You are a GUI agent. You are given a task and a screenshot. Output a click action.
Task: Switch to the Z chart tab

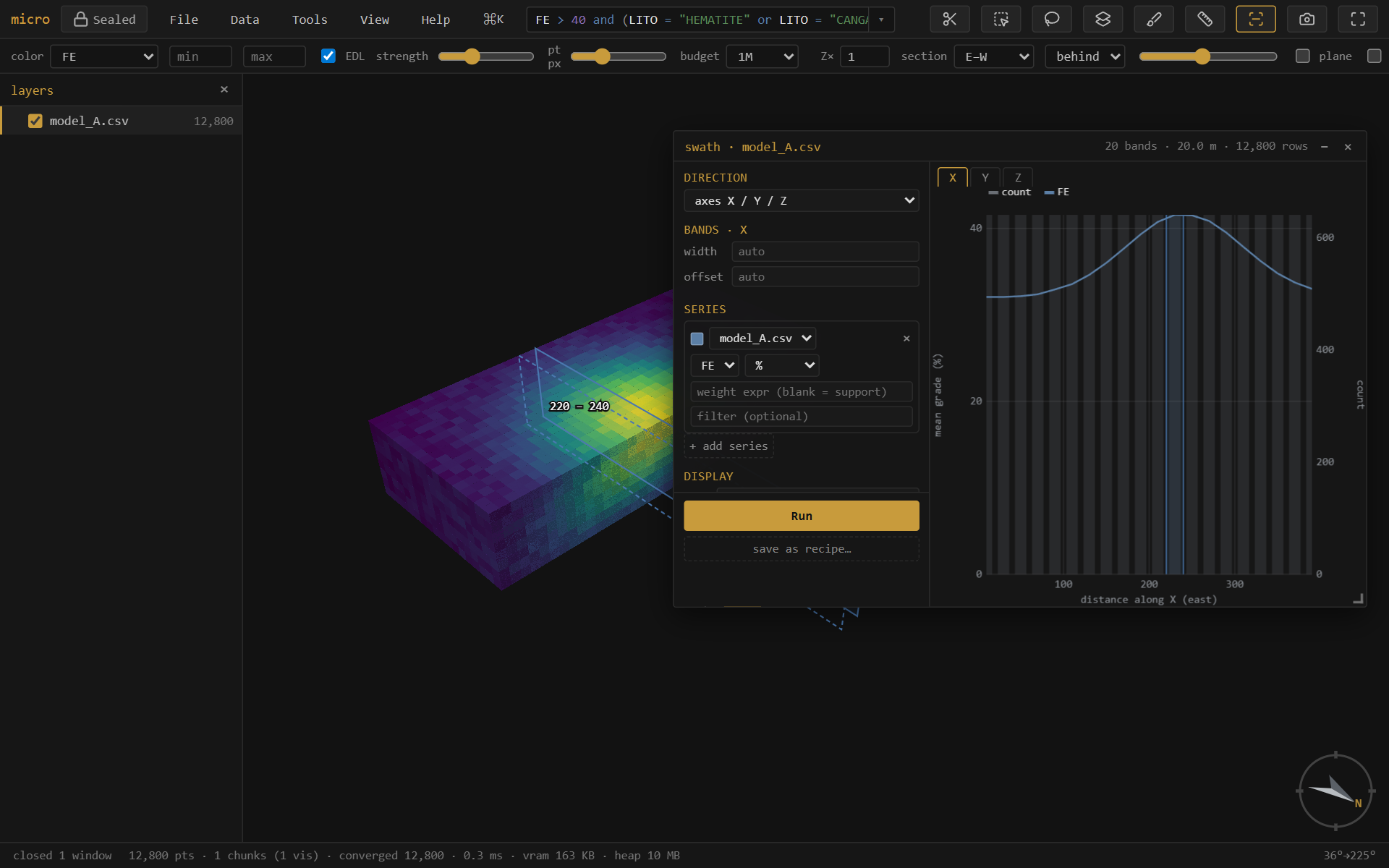(1018, 177)
